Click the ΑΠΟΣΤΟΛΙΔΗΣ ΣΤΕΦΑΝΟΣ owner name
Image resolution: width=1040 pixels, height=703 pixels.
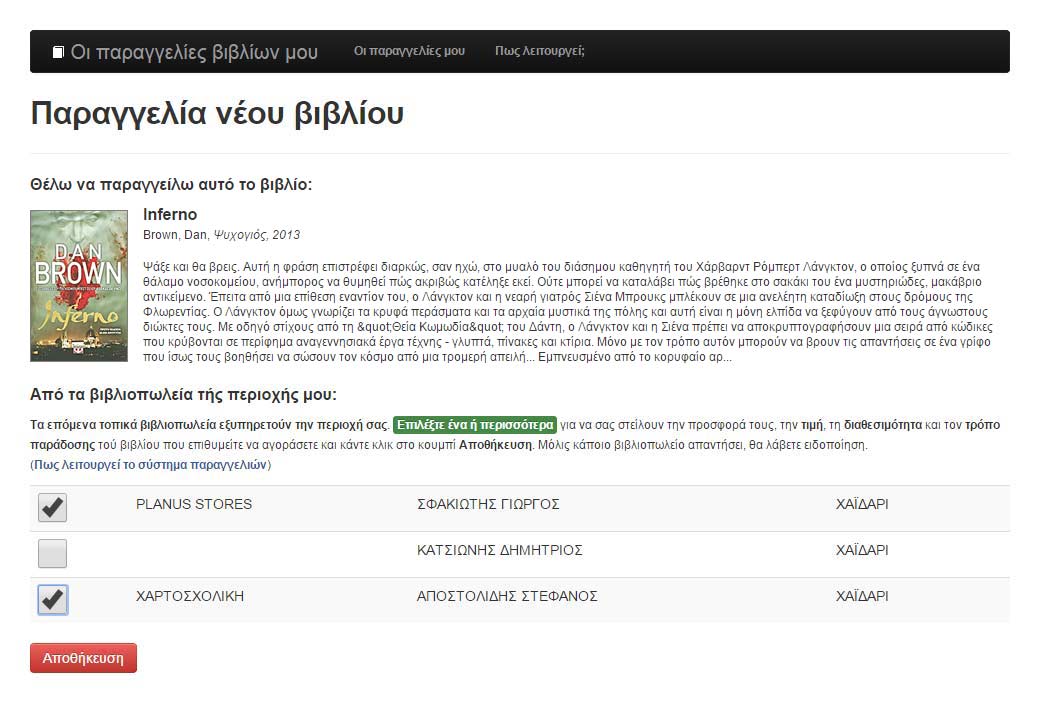[x=507, y=596]
